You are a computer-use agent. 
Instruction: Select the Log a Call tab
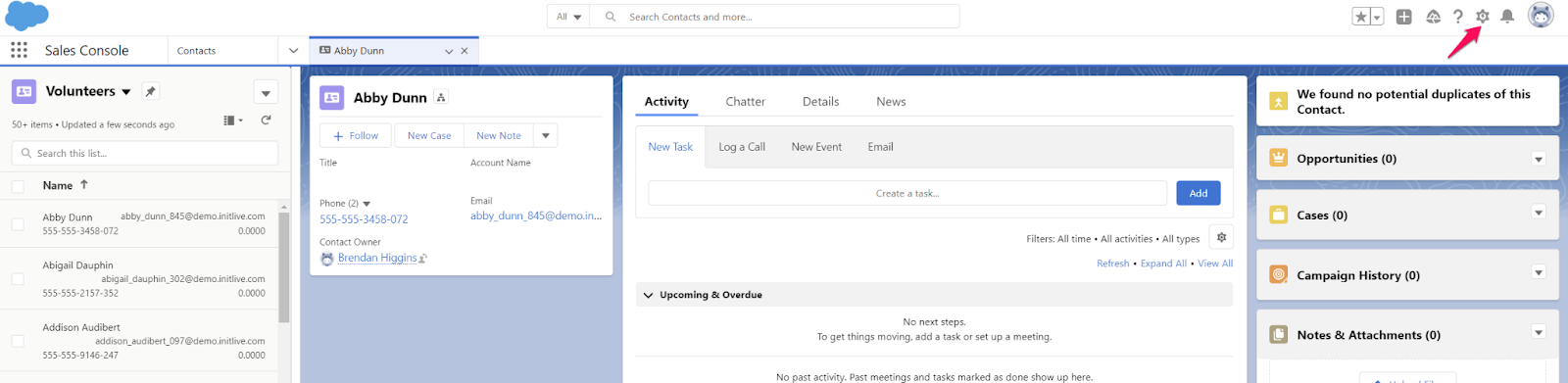click(x=742, y=147)
